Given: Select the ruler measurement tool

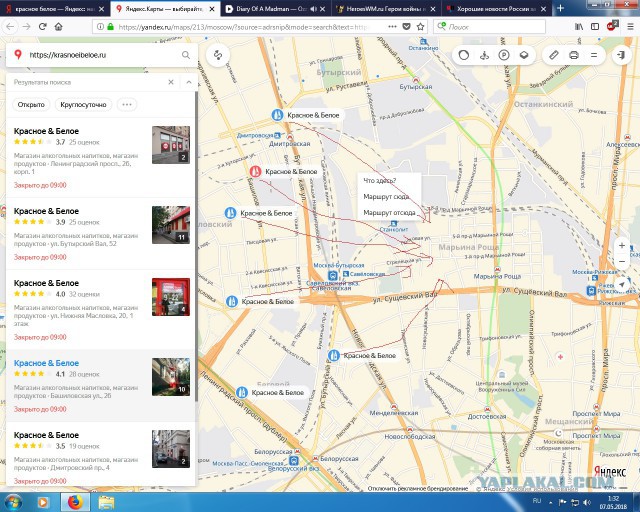Looking at the screenshot, I should click(553, 55).
